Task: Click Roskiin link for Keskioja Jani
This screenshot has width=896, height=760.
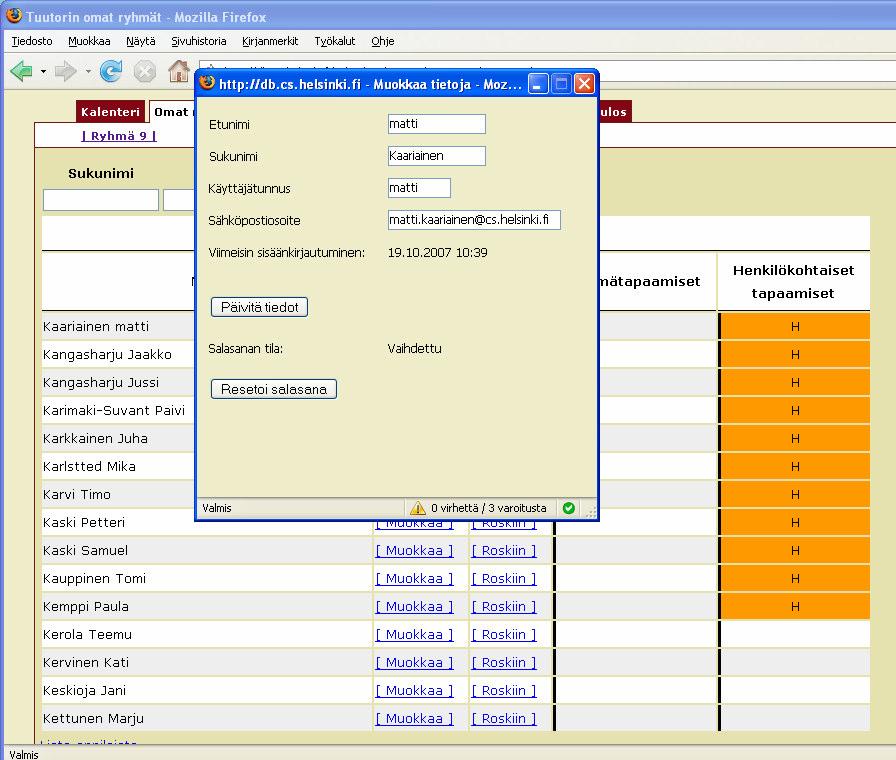Action: tap(503, 690)
